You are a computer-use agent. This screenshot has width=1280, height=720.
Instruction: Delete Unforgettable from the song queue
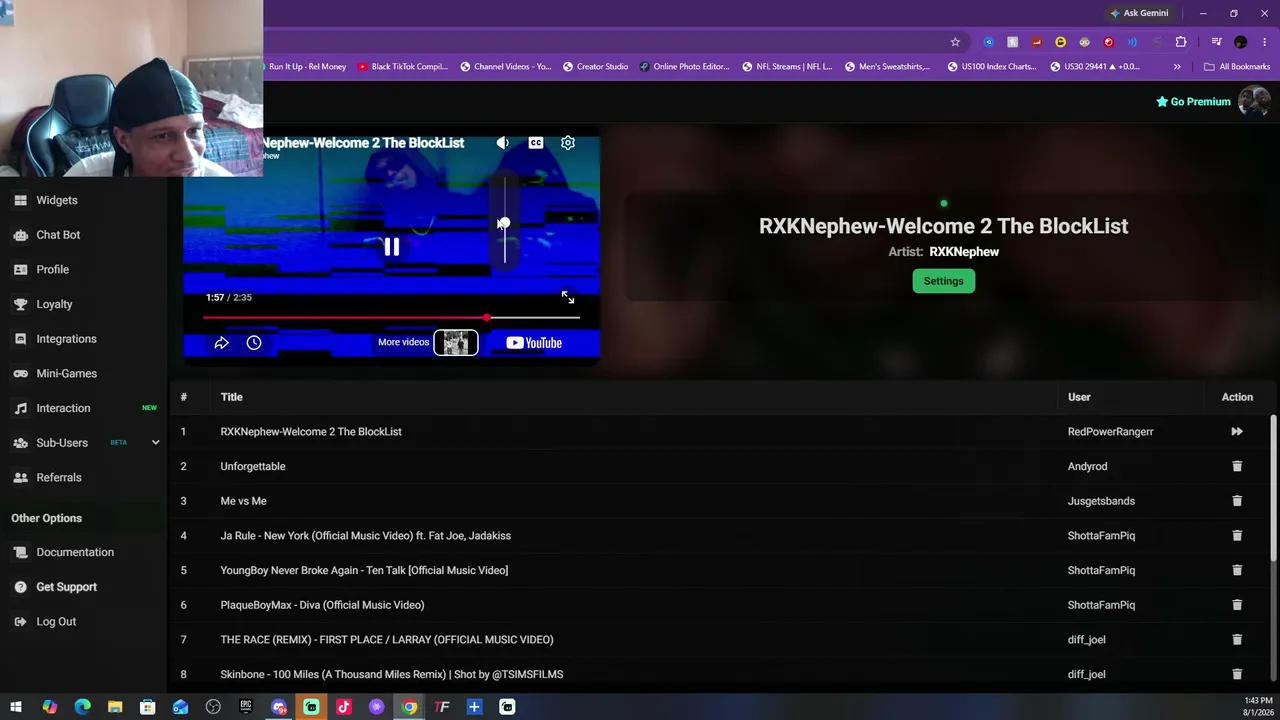click(1237, 466)
